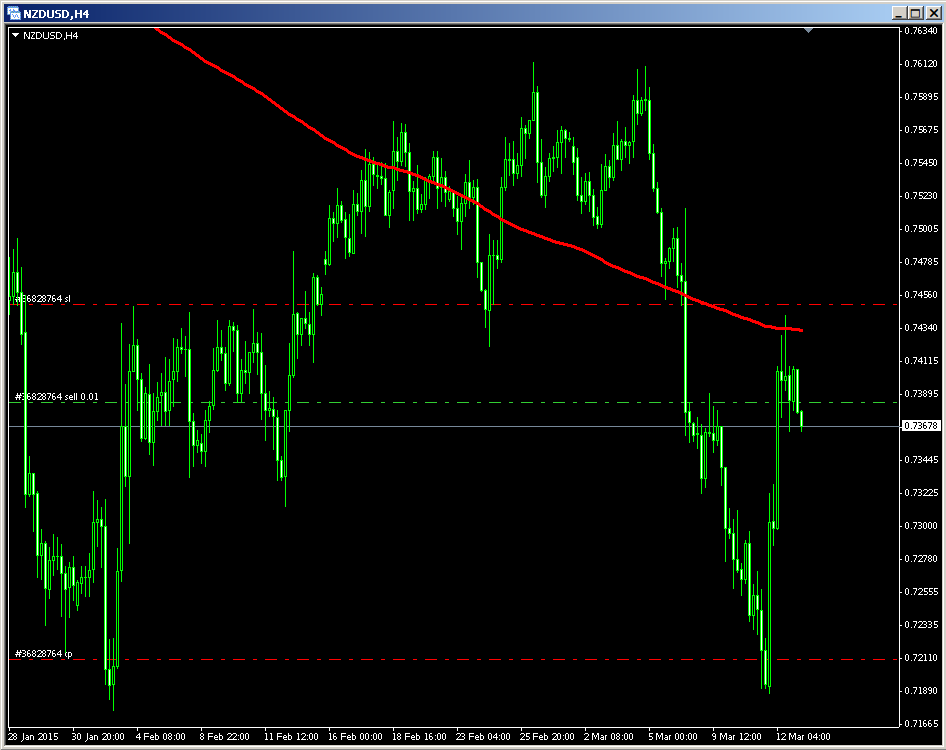Click the NZDUSD,H4 title bar text
The height and width of the screenshot is (750, 946).
pos(56,13)
